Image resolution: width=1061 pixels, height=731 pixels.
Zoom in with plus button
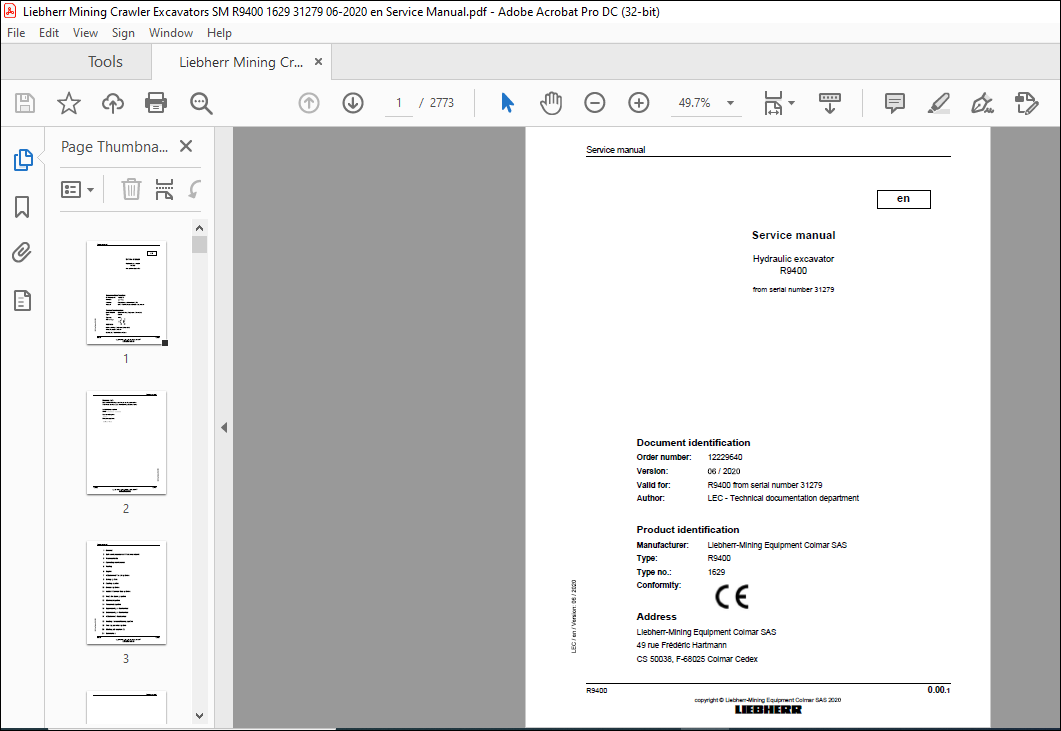pyautogui.click(x=639, y=103)
